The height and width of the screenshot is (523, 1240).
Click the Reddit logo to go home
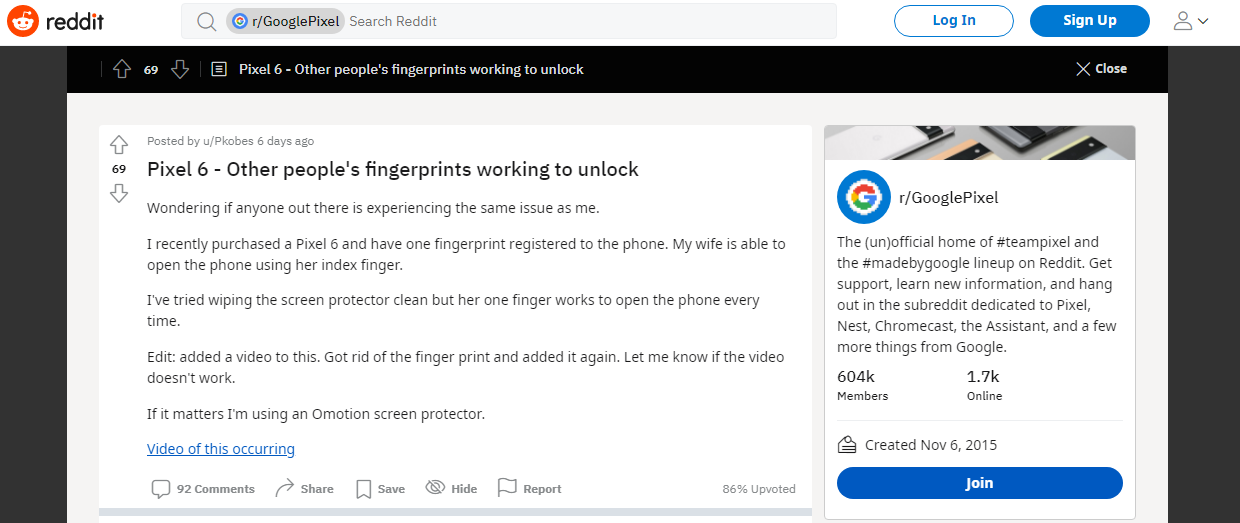pyautogui.click(x=56, y=20)
